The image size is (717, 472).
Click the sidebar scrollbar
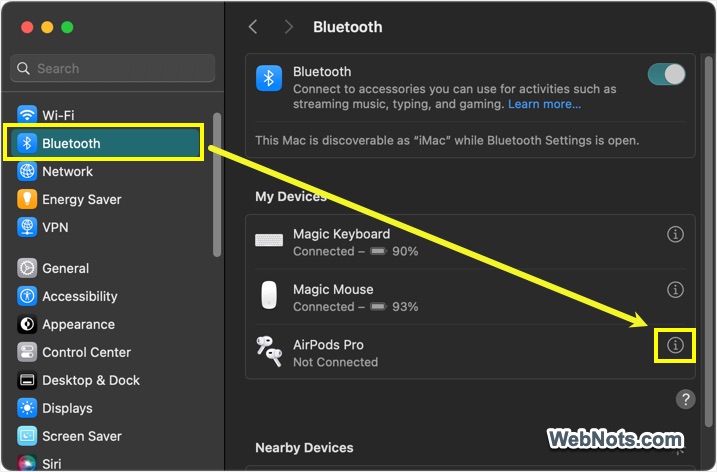click(x=217, y=184)
